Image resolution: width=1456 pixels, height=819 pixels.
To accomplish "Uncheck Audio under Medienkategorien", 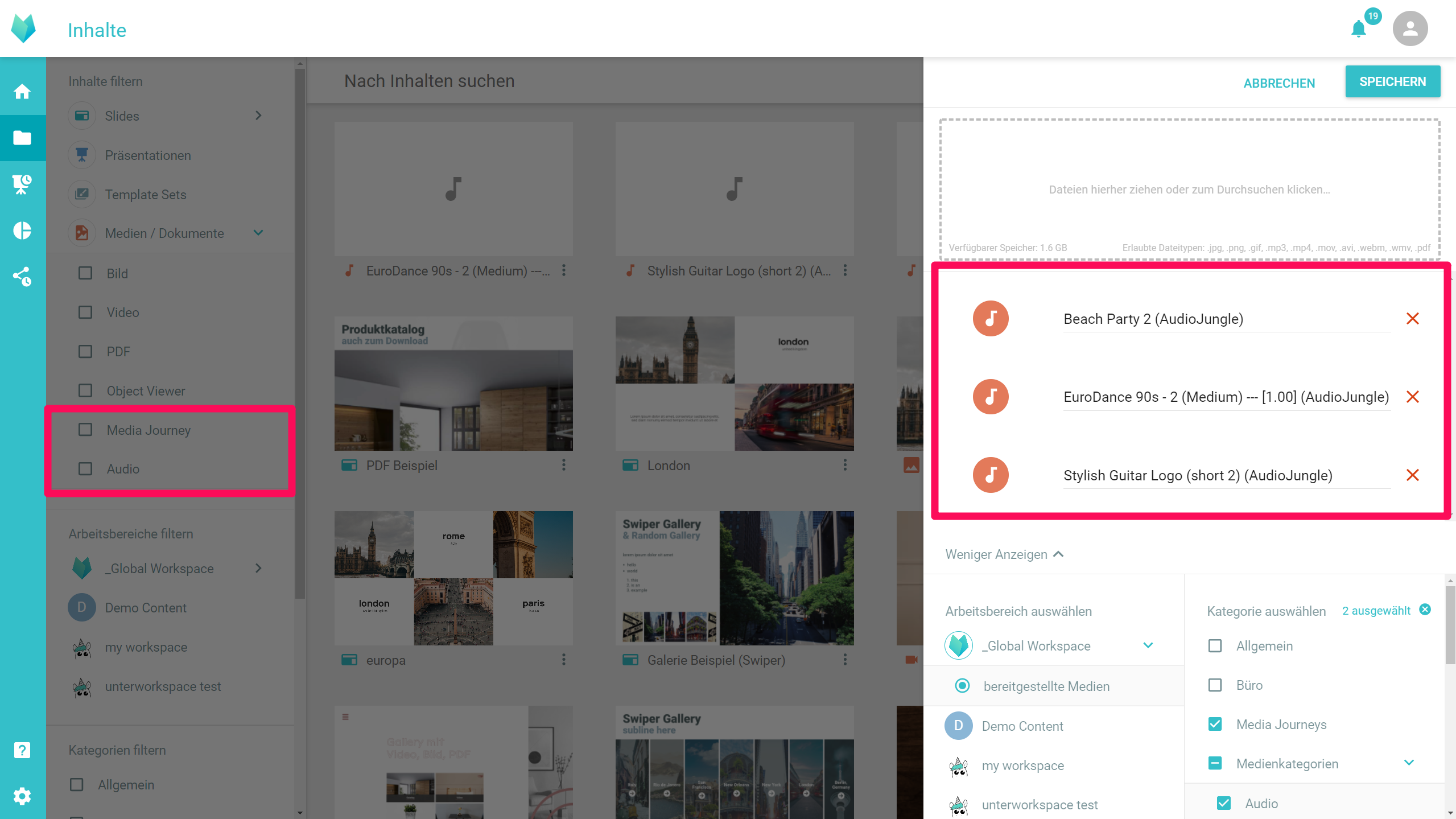I will pyautogui.click(x=1224, y=803).
